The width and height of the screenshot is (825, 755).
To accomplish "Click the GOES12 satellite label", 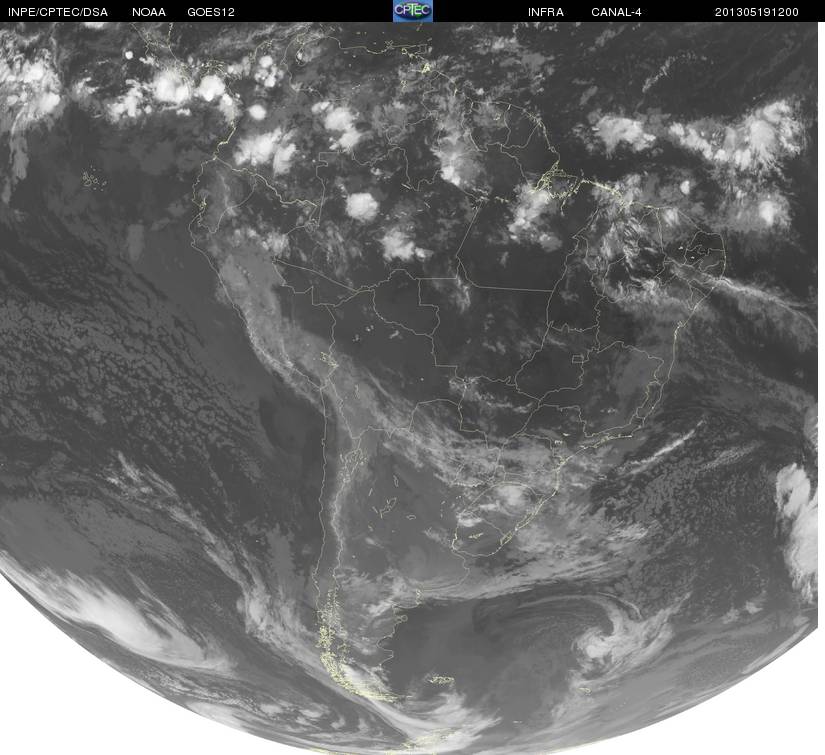I will pyautogui.click(x=210, y=12).
